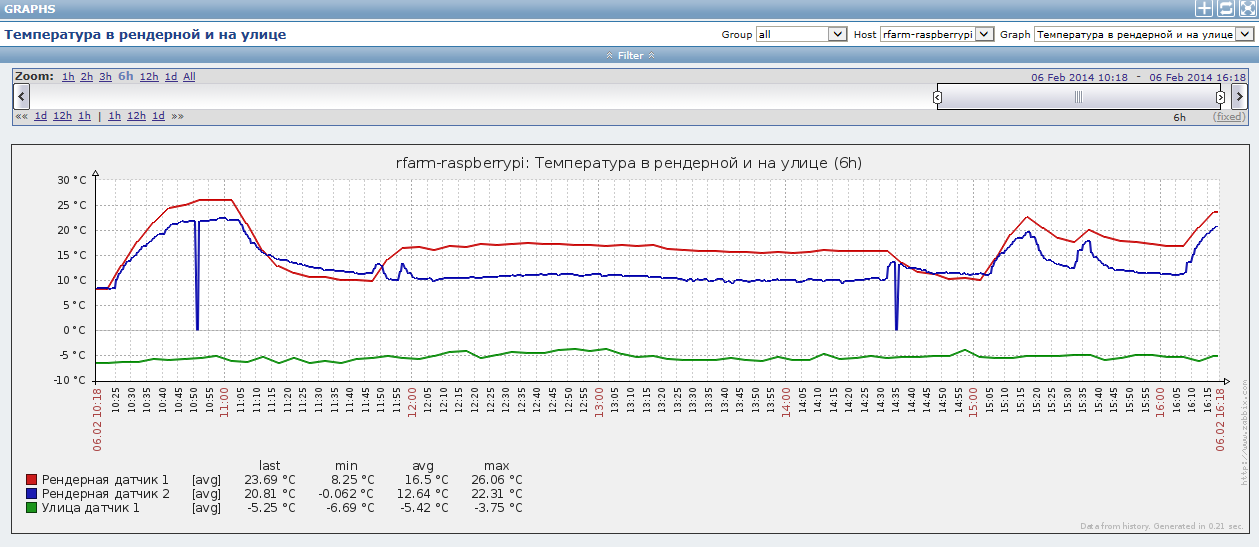Click the left arrow button on the timeline

21,96
